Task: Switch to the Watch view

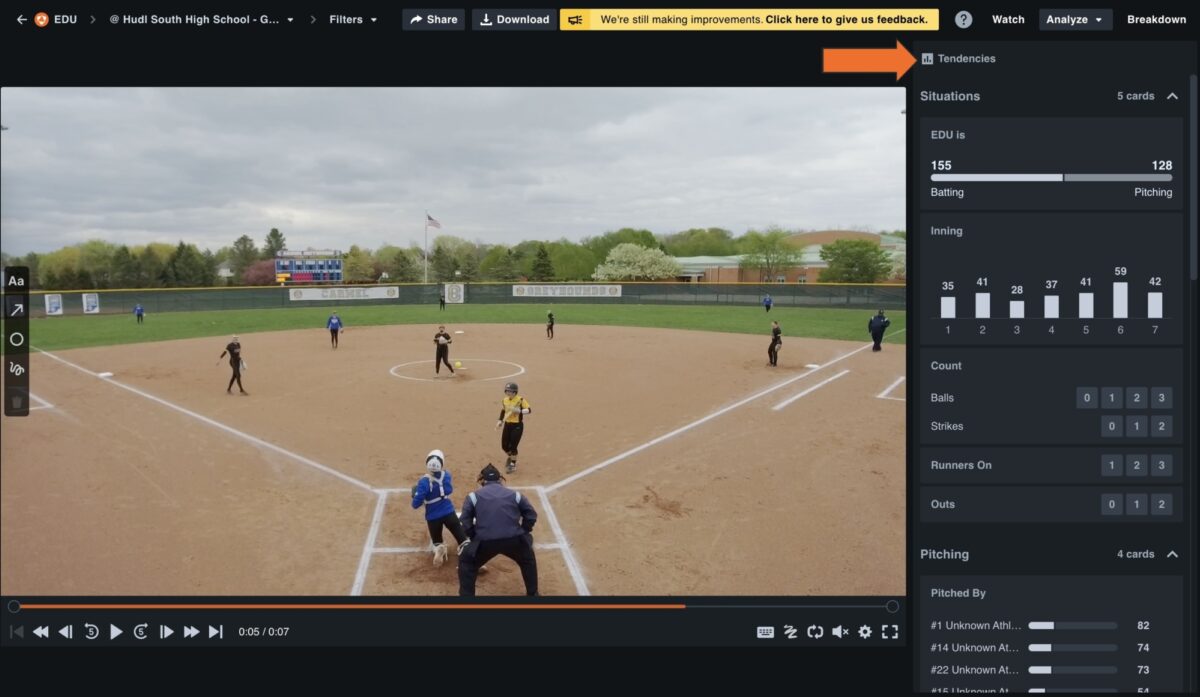Action: point(1008,19)
